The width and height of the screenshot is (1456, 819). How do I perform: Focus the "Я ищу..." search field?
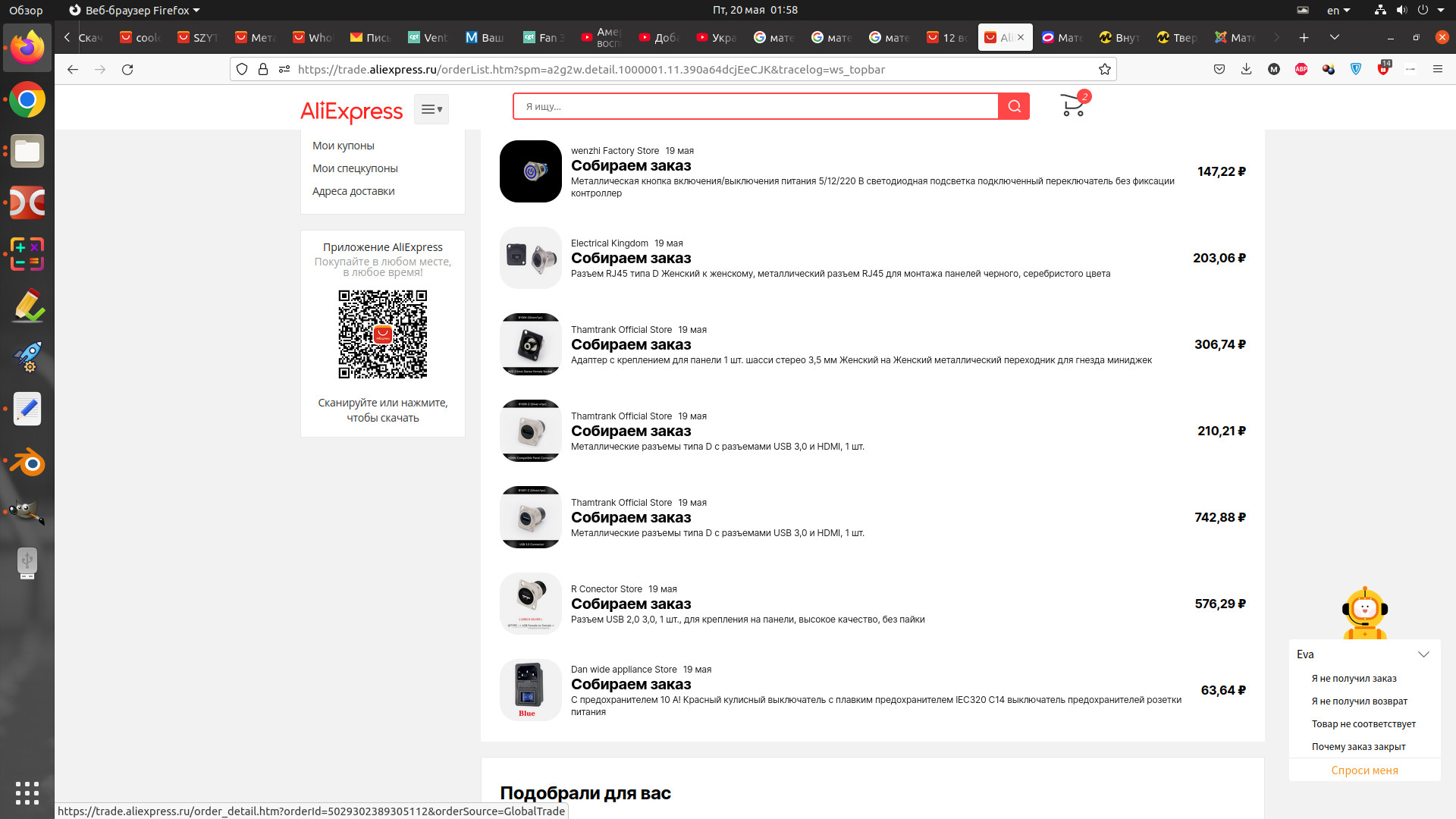pos(755,106)
